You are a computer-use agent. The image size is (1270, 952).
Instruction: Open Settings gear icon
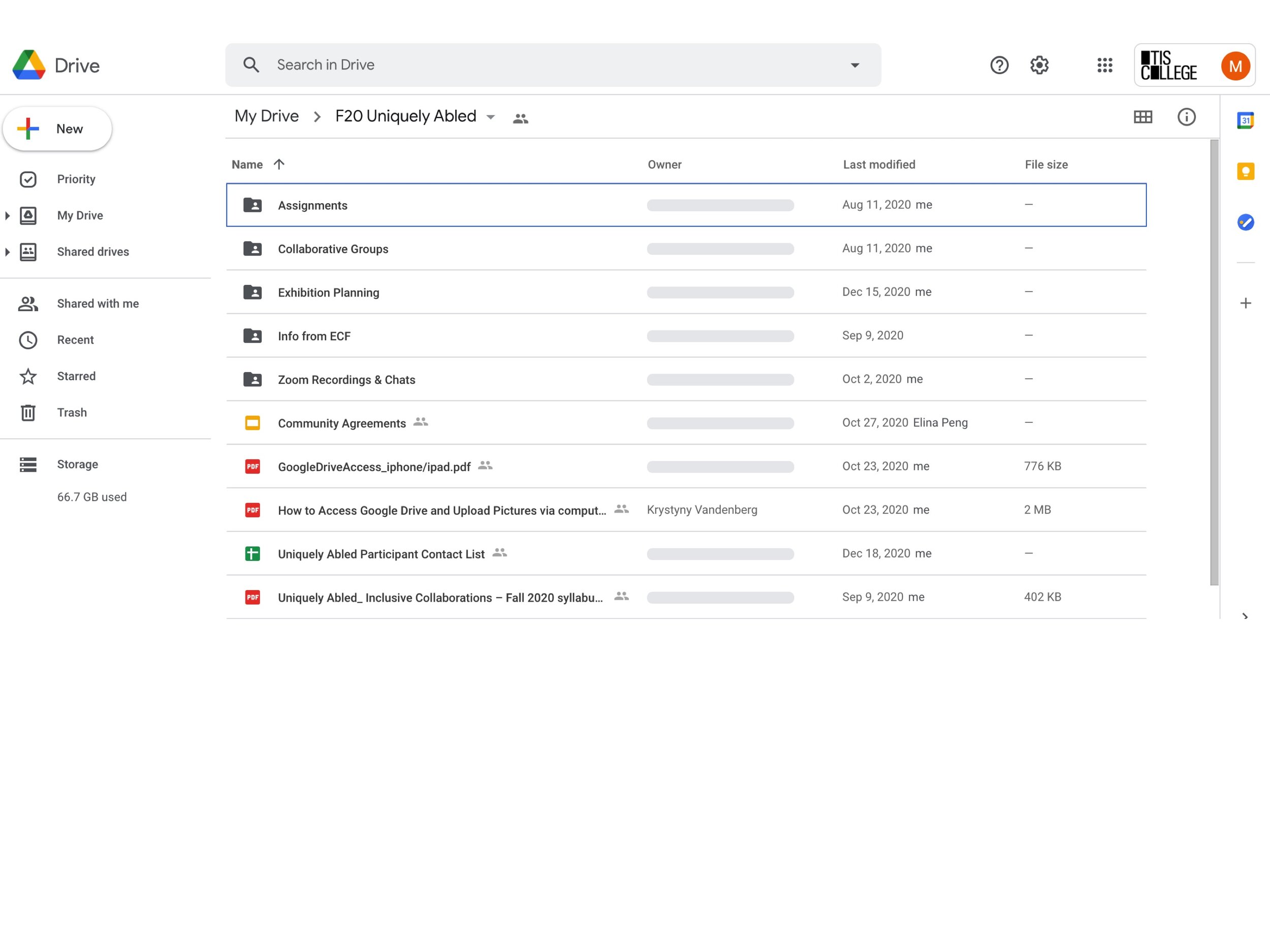pyautogui.click(x=1039, y=65)
